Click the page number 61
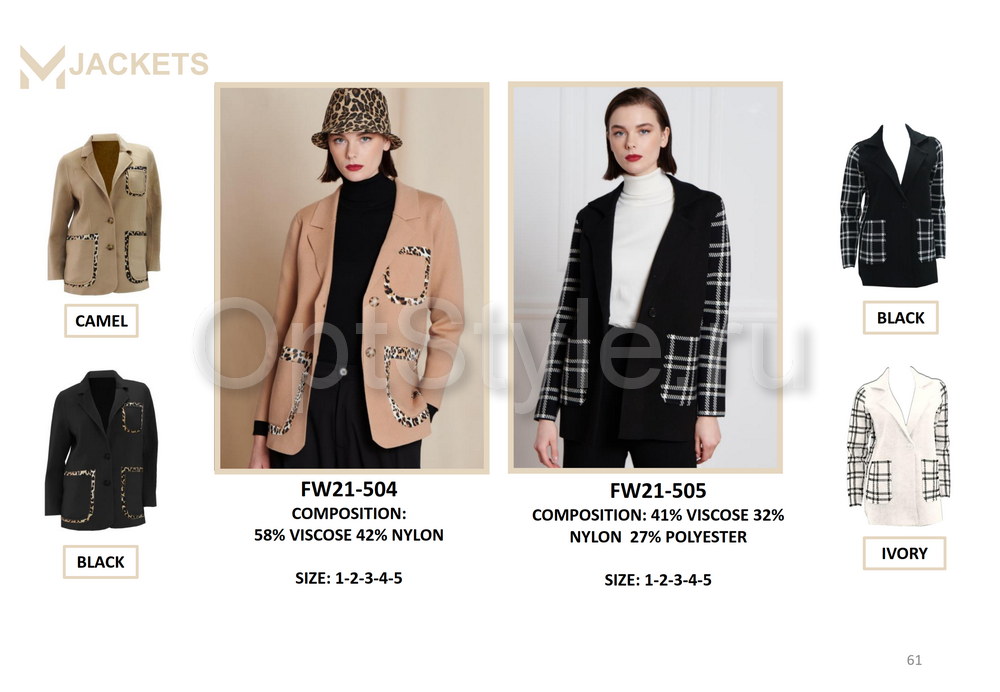 915,660
